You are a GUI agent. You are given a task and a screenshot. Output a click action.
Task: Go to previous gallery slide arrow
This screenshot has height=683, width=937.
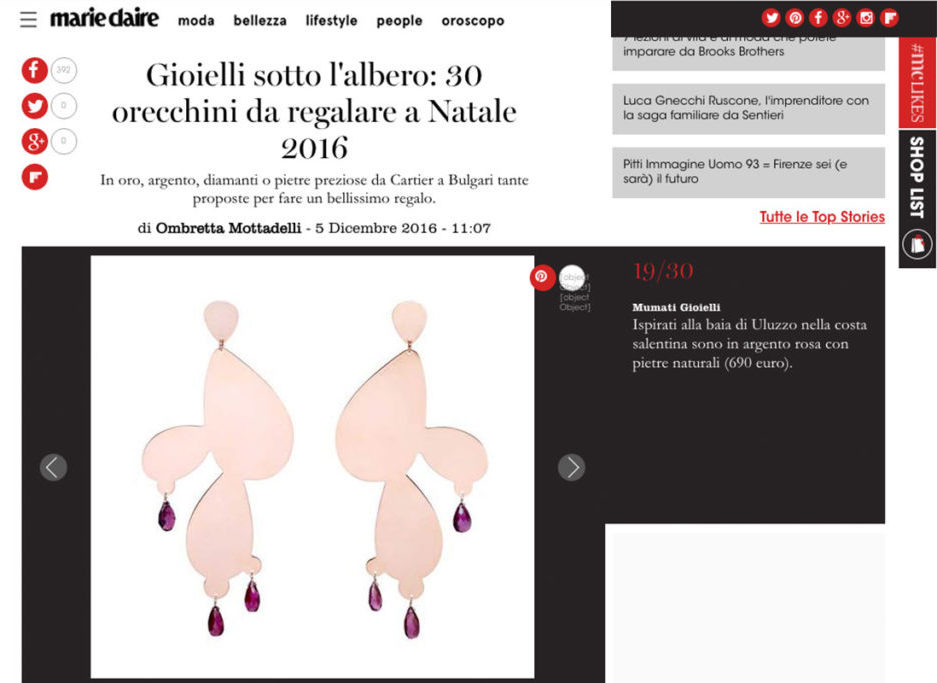pyautogui.click(x=53, y=467)
